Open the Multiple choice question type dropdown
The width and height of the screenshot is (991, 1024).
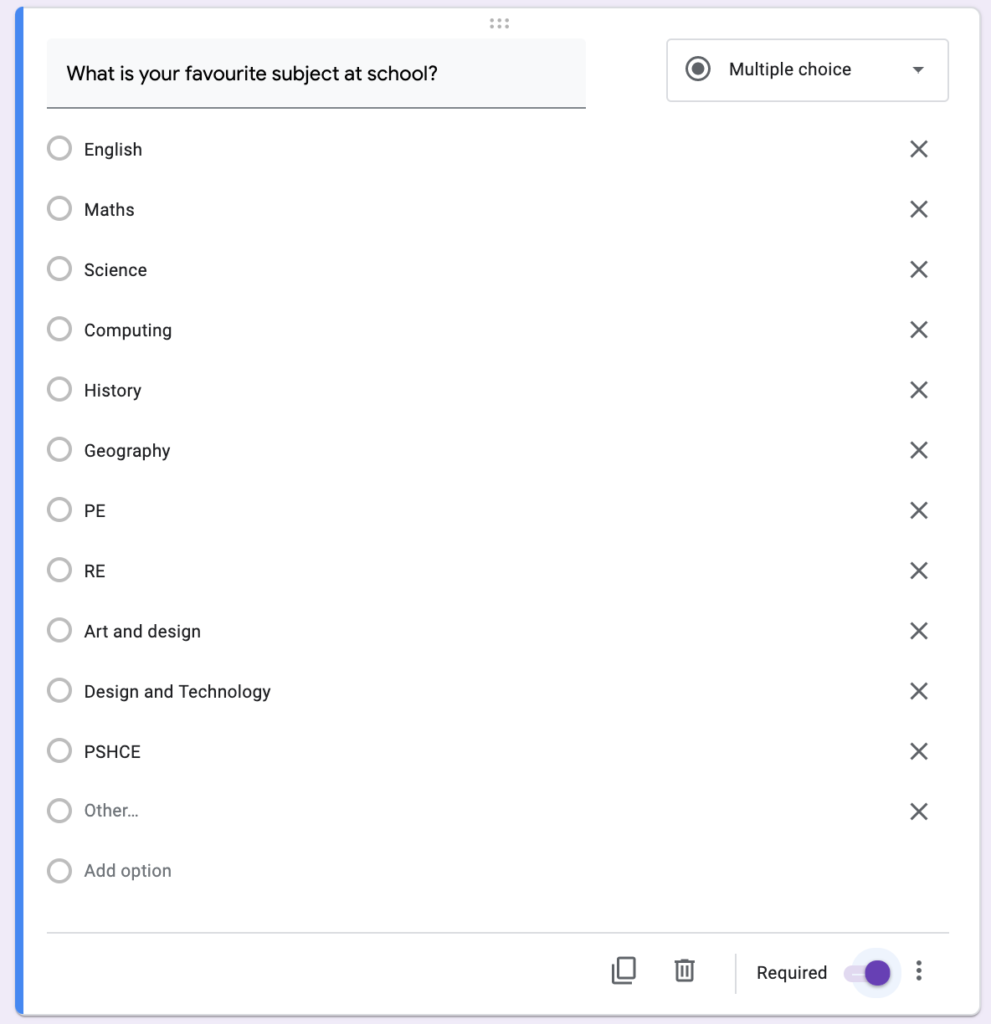806,69
